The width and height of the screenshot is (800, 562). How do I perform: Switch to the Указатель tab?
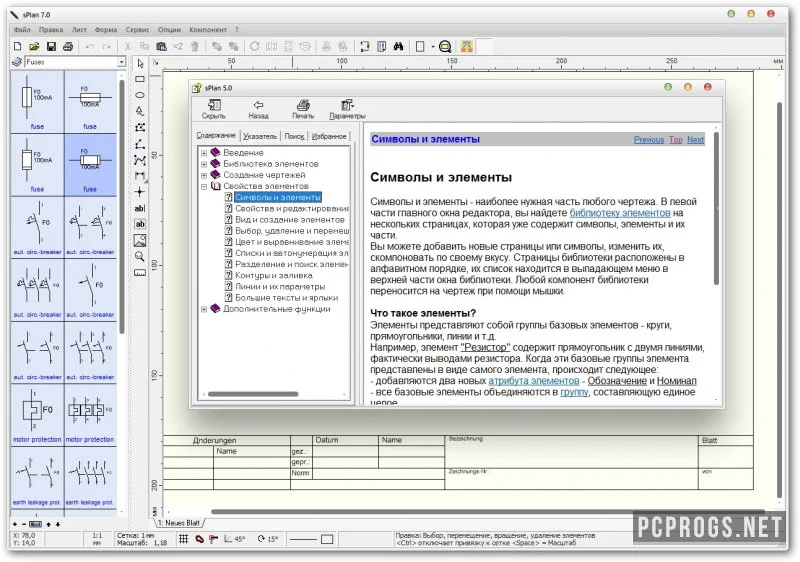point(260,136)
